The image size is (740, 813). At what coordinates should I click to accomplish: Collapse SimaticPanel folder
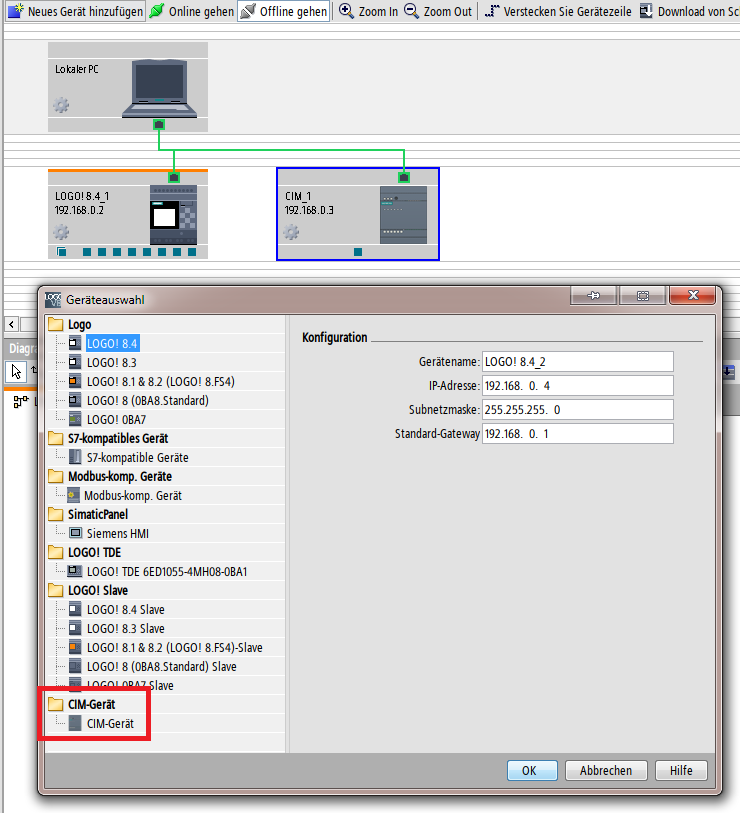(55, 514)
